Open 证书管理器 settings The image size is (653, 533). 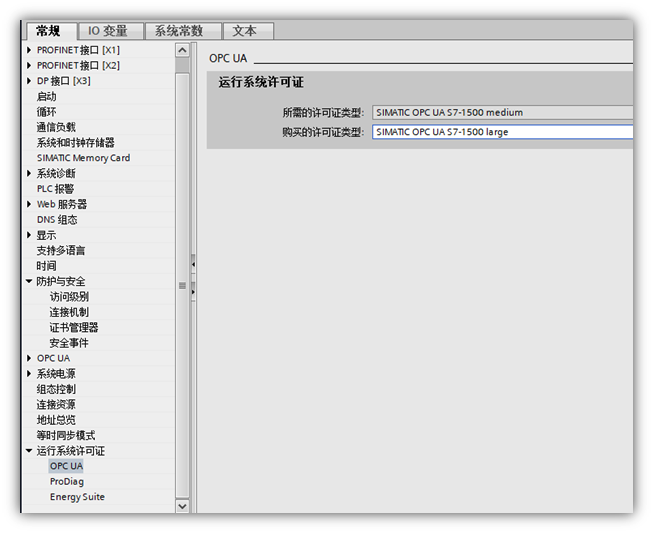[x=74, y=327]
